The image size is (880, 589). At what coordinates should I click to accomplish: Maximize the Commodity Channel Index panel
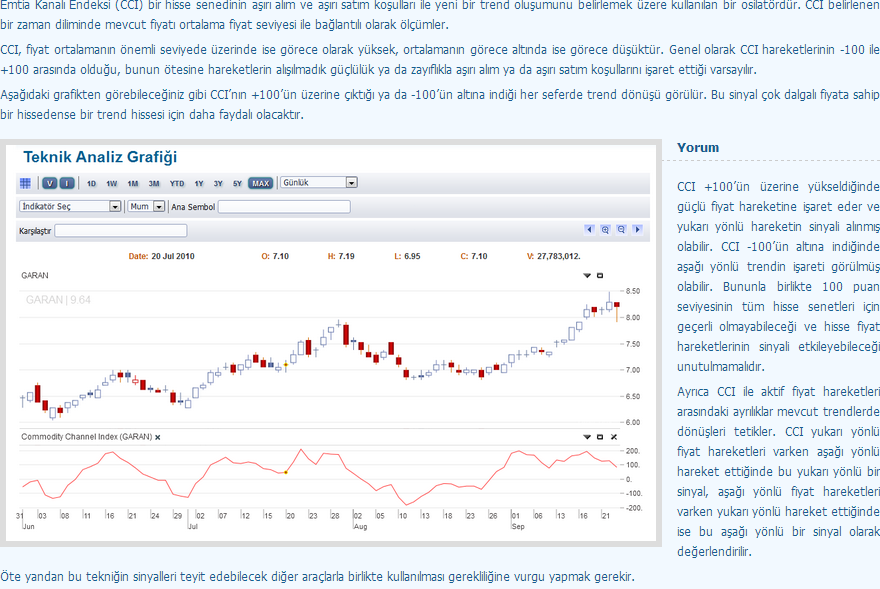tap(600, 437)
